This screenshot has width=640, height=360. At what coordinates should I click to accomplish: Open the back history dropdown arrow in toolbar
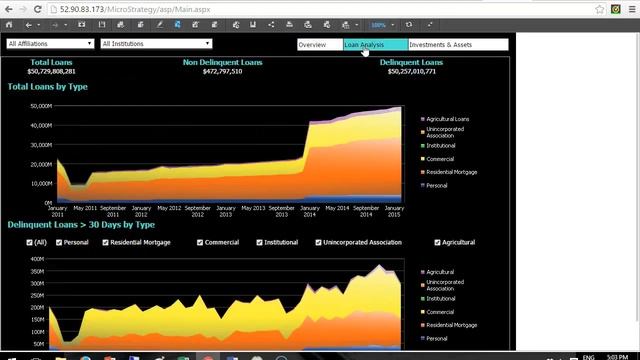pyautogui.click(x=39, y=25)
